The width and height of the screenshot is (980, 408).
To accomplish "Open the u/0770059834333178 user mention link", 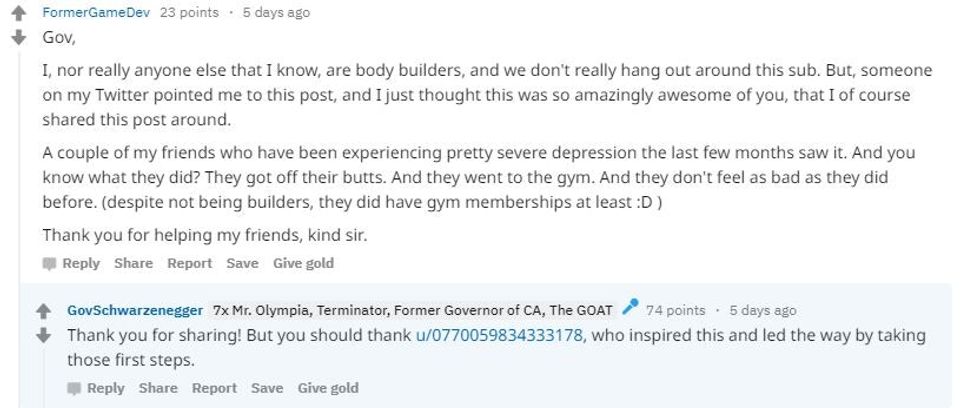I will click(499, 335).
